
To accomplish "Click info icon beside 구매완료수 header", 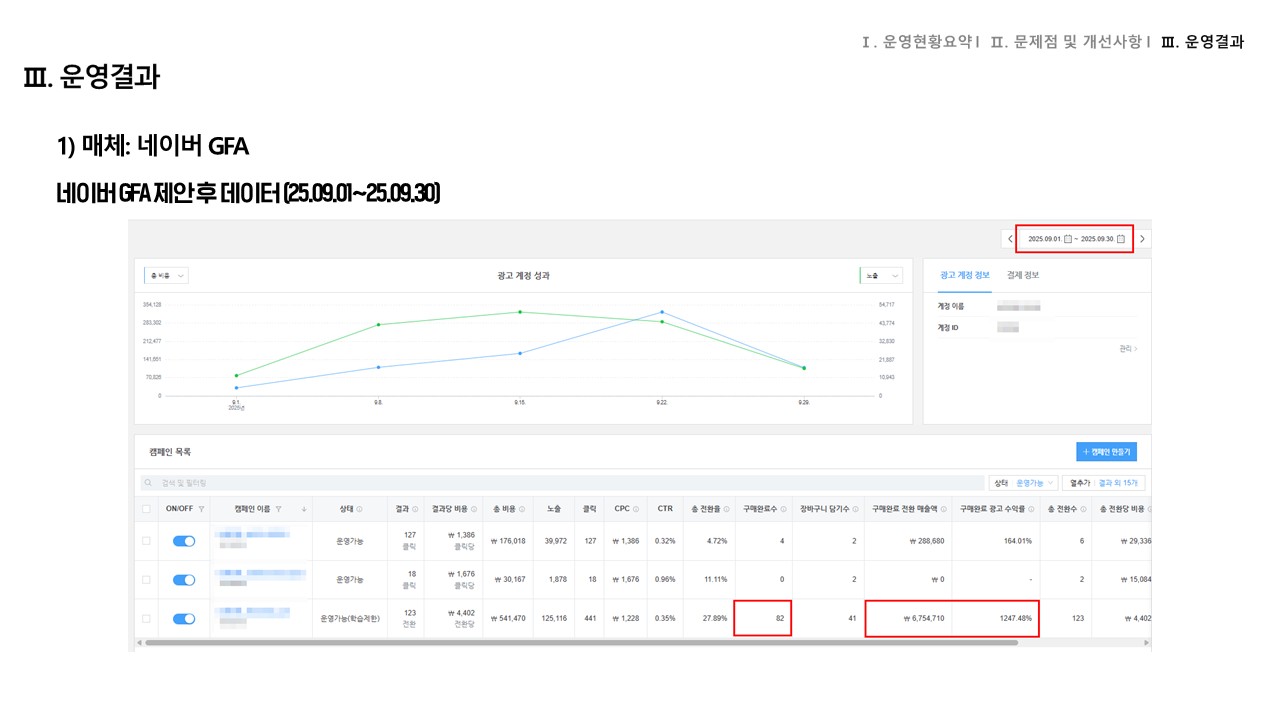I will [x=785, y=509].
